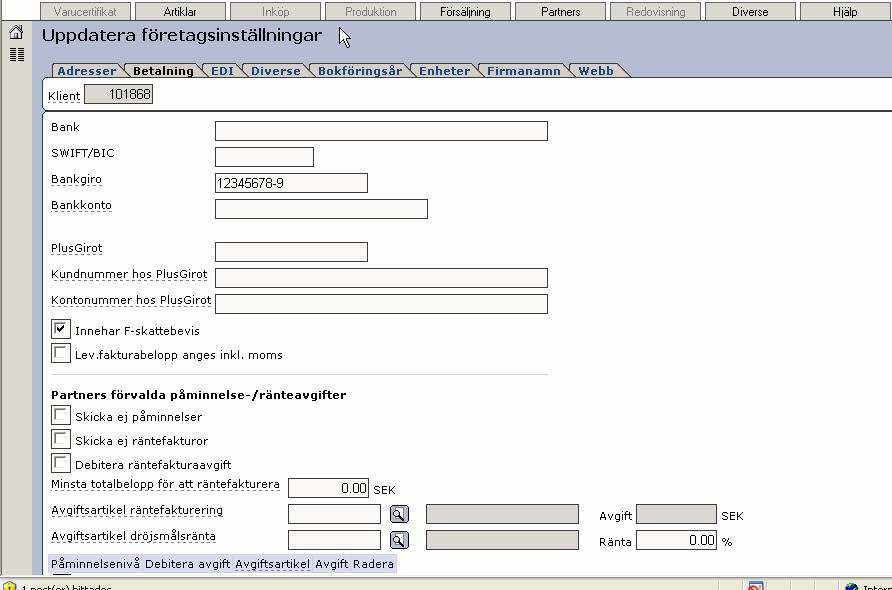
Task: Go to the home page icon
Action: coord(16,32)
